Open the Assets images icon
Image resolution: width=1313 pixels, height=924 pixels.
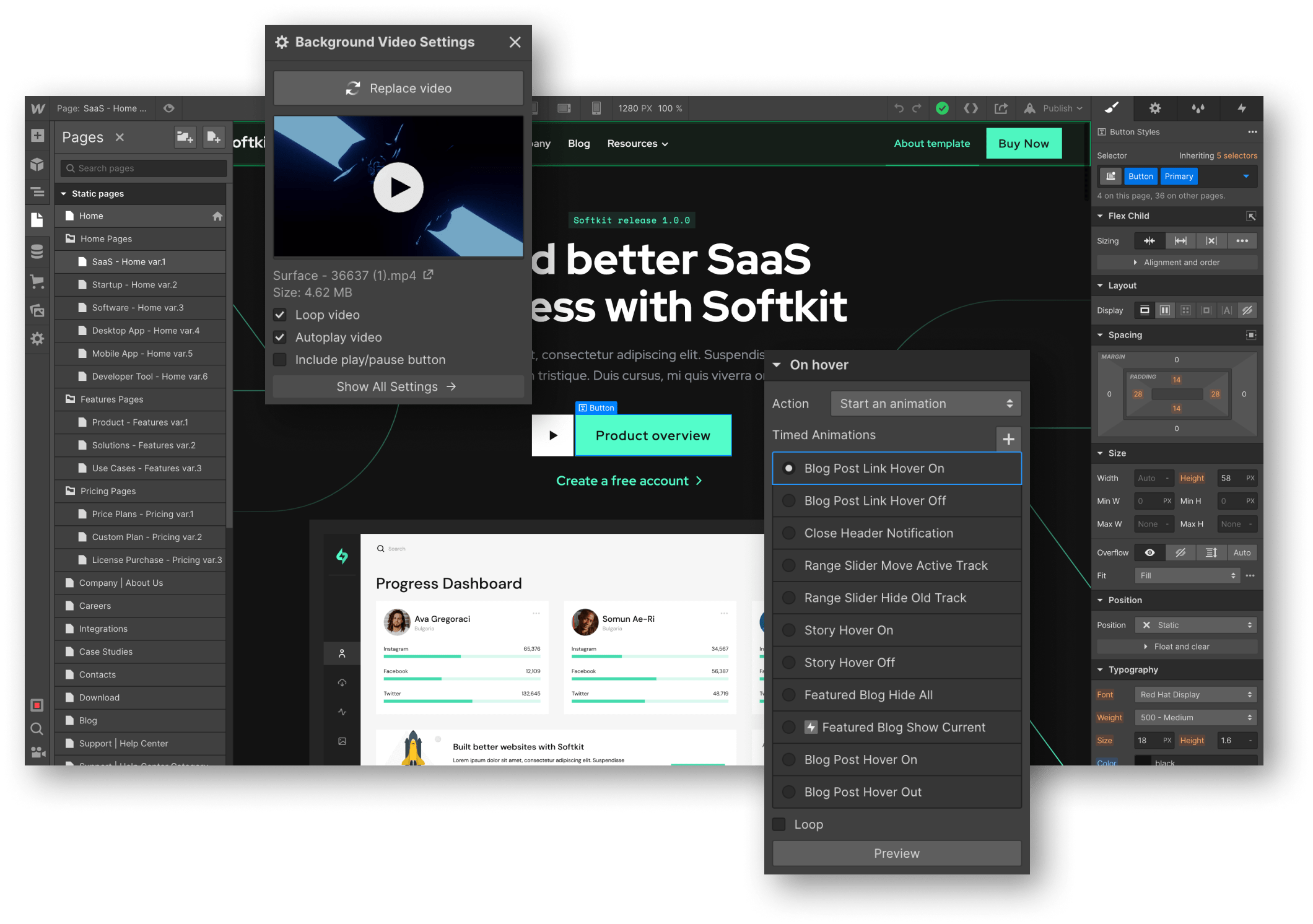[37, 310]
